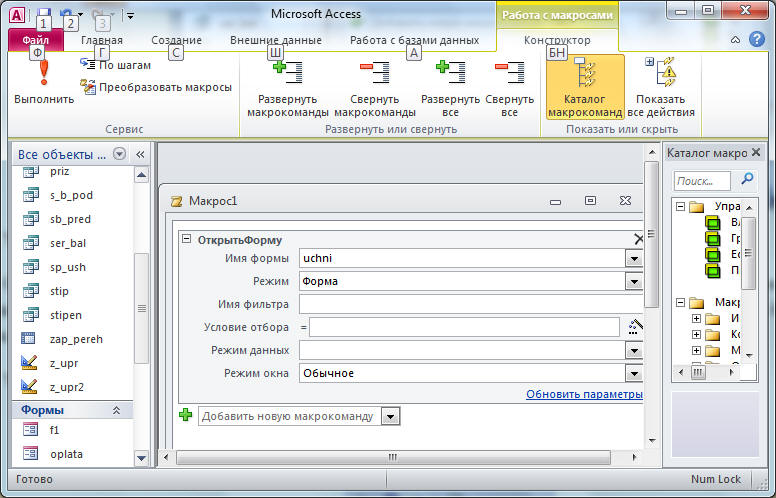Open Внешние данные ribbon tab

coord(276,40)
